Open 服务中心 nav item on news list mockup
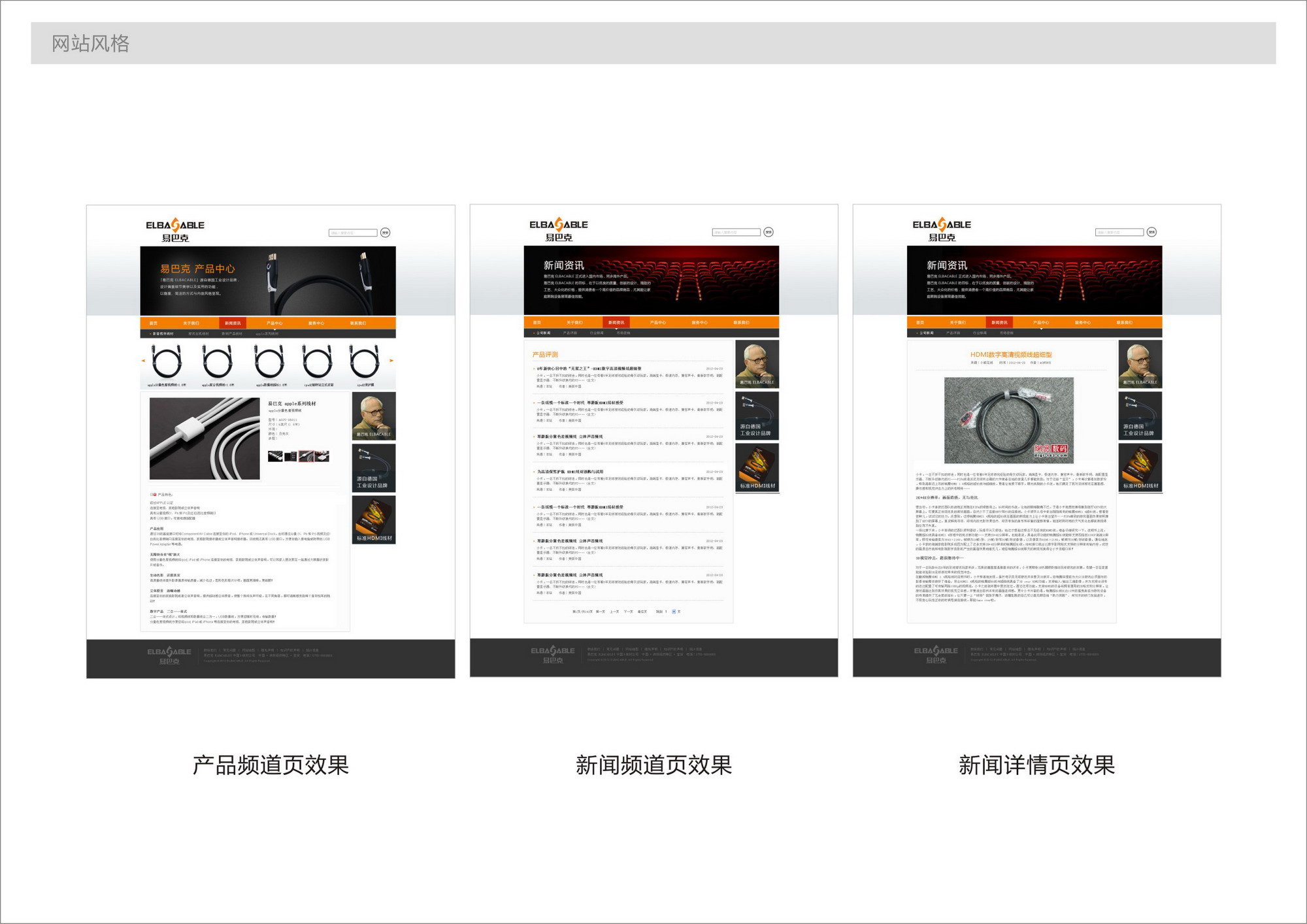The height and width of the screenshot is (924, 1307). (700, 323)
